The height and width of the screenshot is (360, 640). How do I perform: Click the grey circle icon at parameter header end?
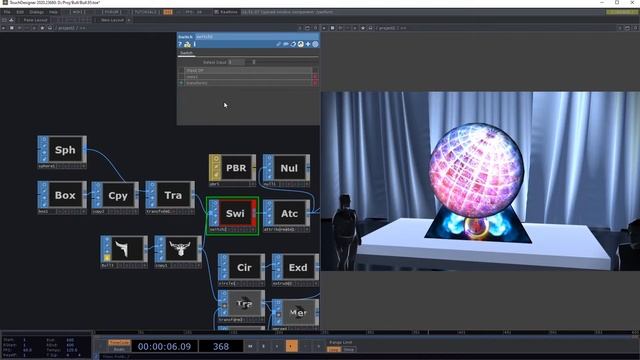(x=315, y=44)
